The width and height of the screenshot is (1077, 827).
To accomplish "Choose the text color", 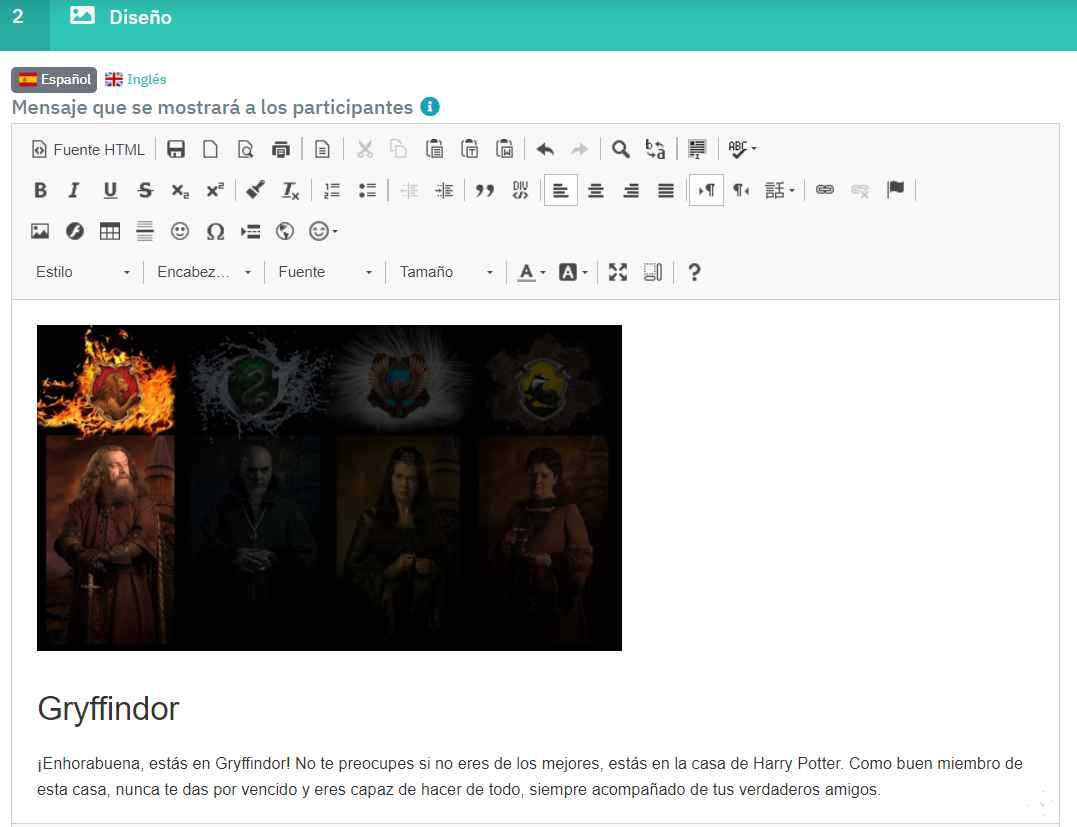I will (x=532, y=272).
